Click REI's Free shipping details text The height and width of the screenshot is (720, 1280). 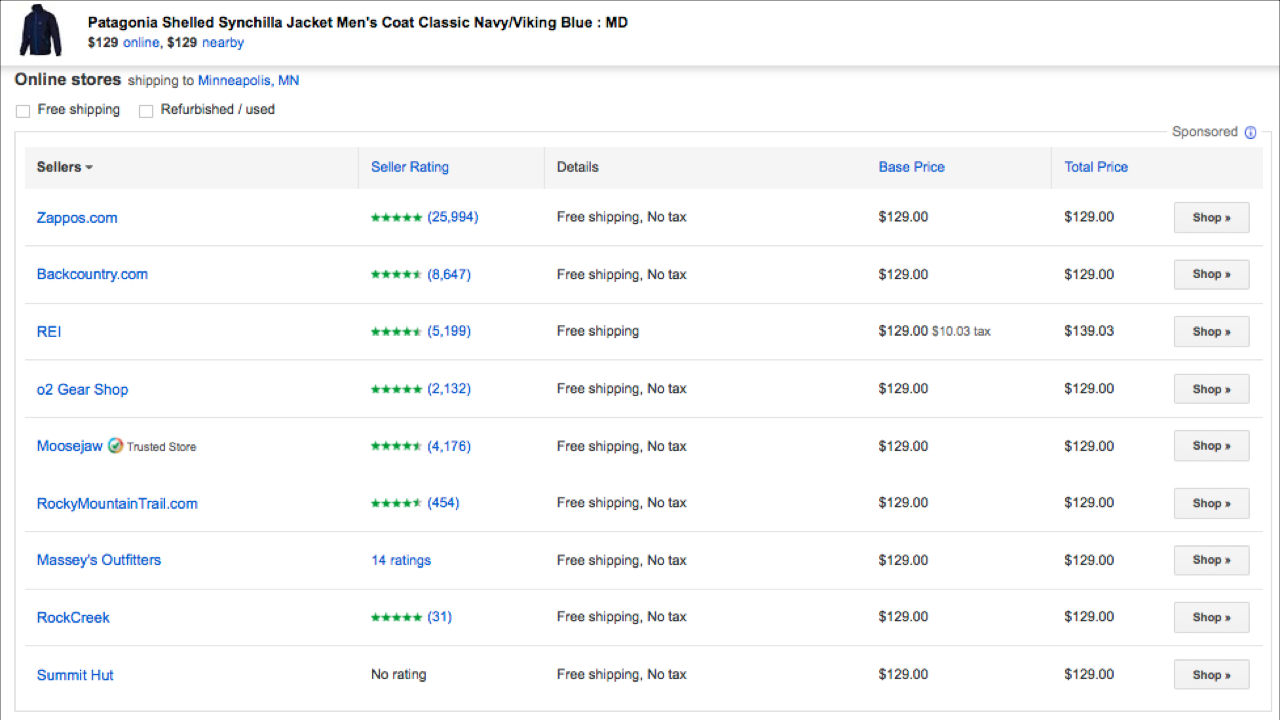click(x=598, y=331)
